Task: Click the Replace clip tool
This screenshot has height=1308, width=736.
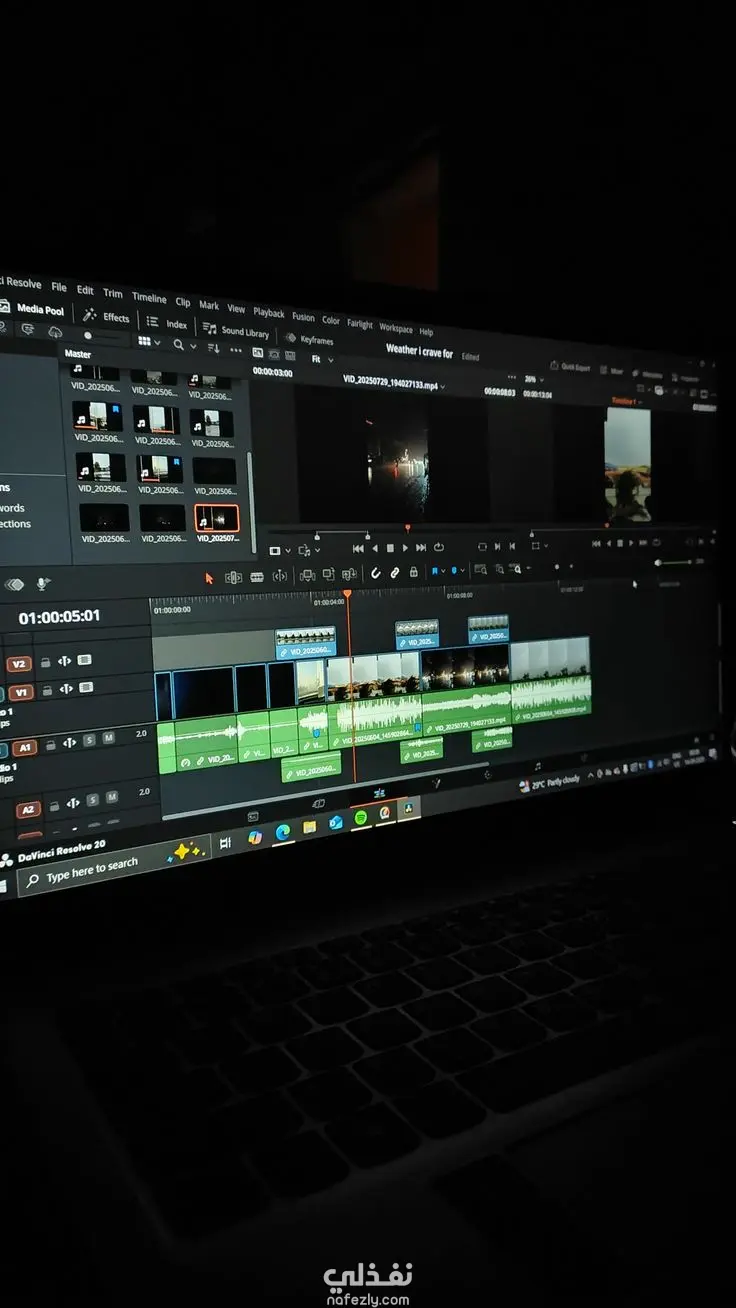Action: (349, 574)
